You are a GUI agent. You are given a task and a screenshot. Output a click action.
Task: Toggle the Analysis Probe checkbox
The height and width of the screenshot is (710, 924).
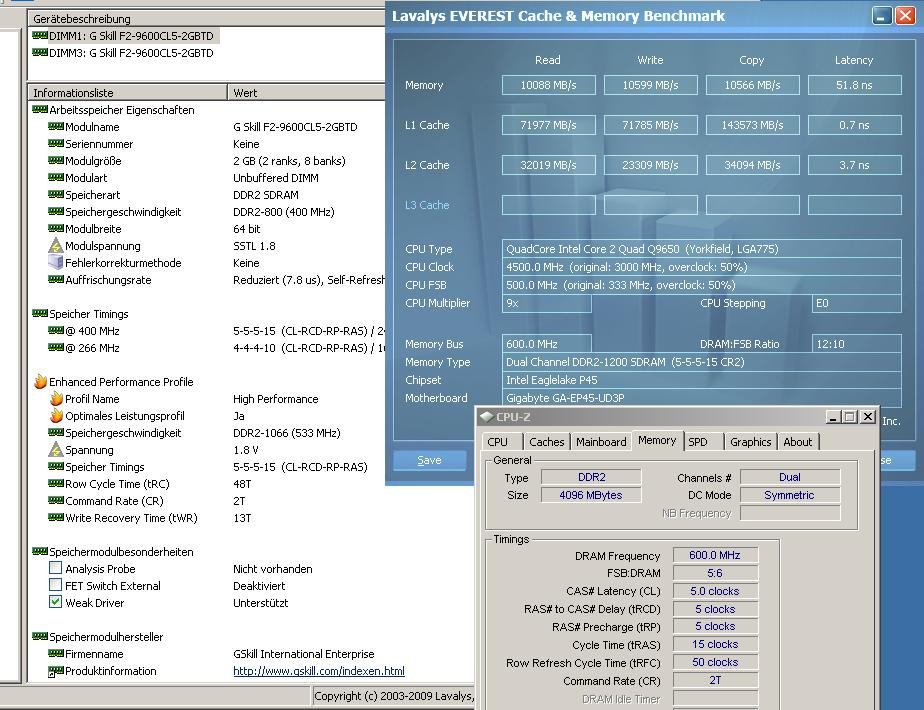(55, 568)
